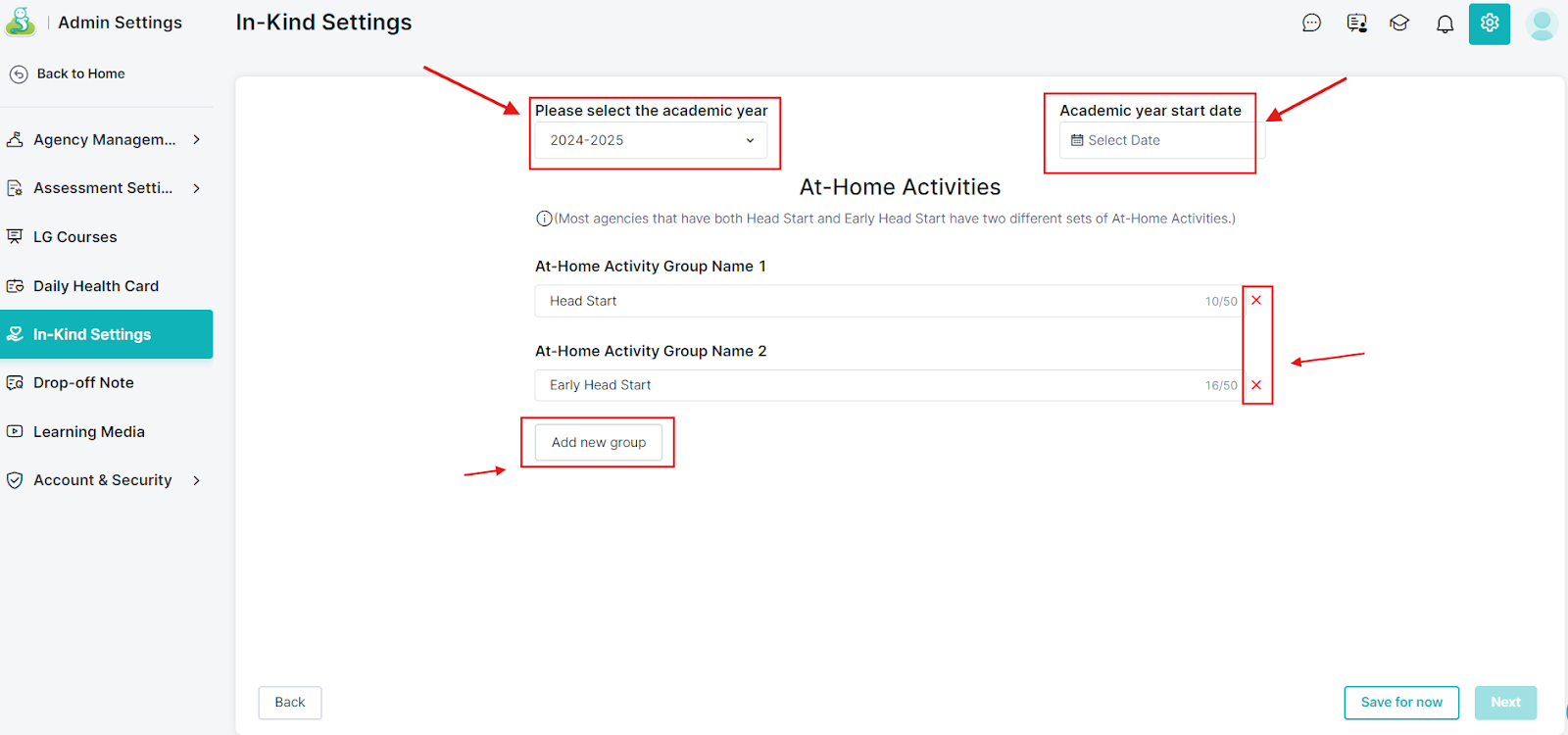The image size is (1568, 735).
Task: Open the user profile avatar
Action: 1542,24
